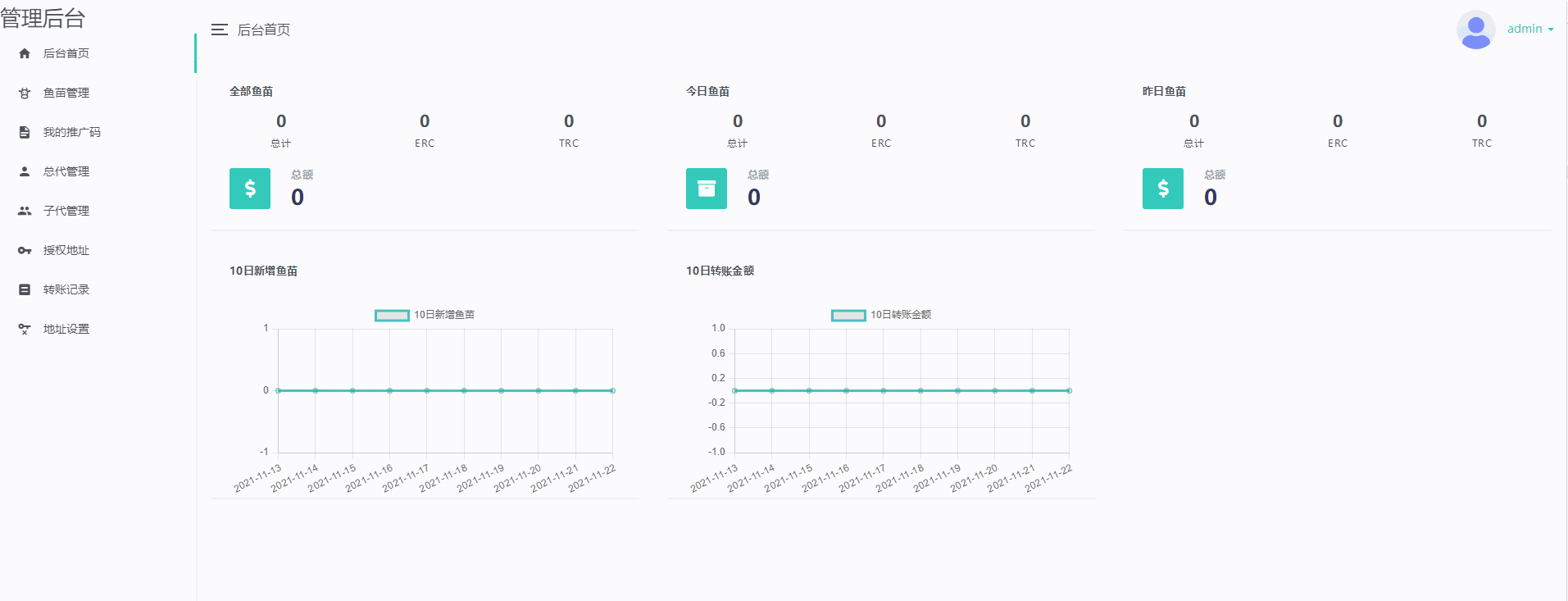Click the archive box icon under 今日鱼苗

coord(707,189)
